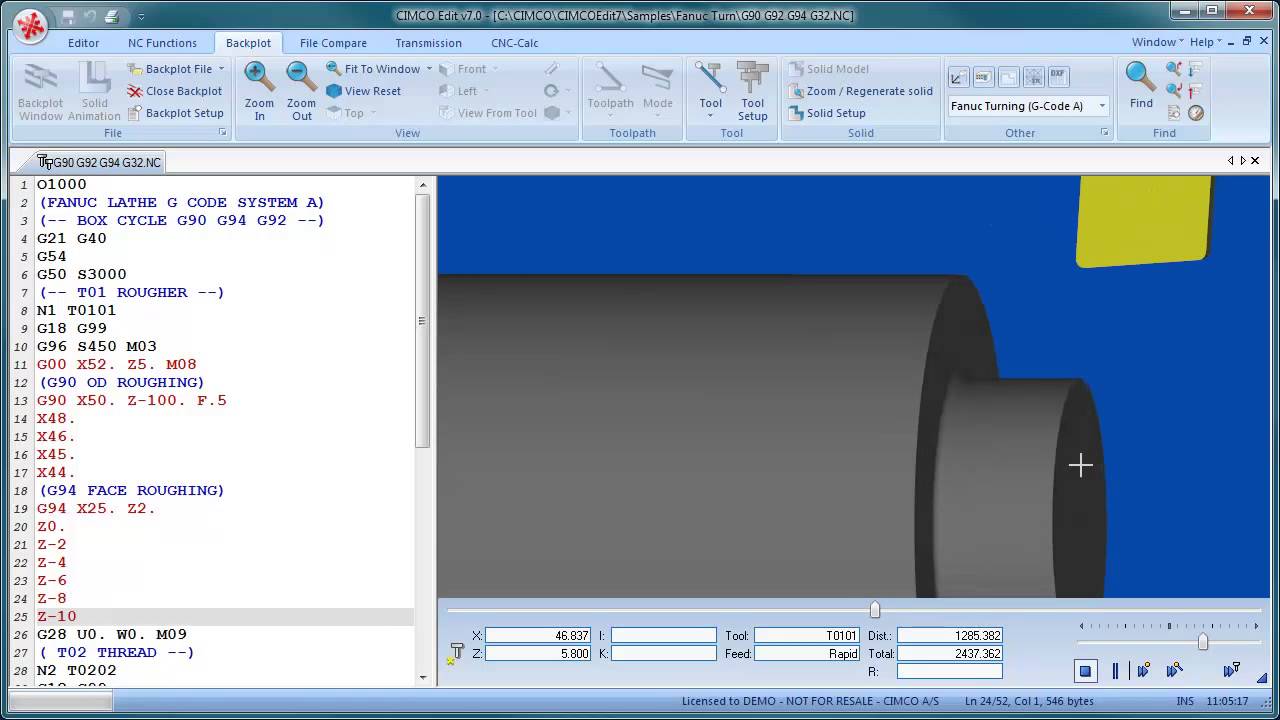
Task: Click the Tool button in the ribbon
Action: pos(710,91)
